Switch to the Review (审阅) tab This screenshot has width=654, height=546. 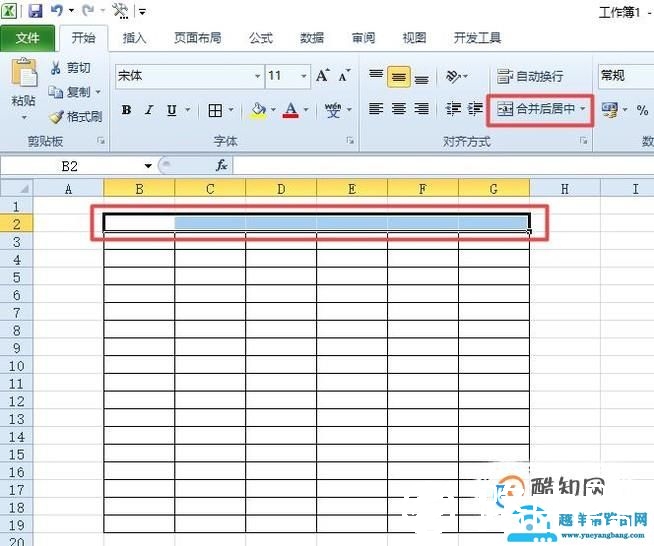click(363, 38)
